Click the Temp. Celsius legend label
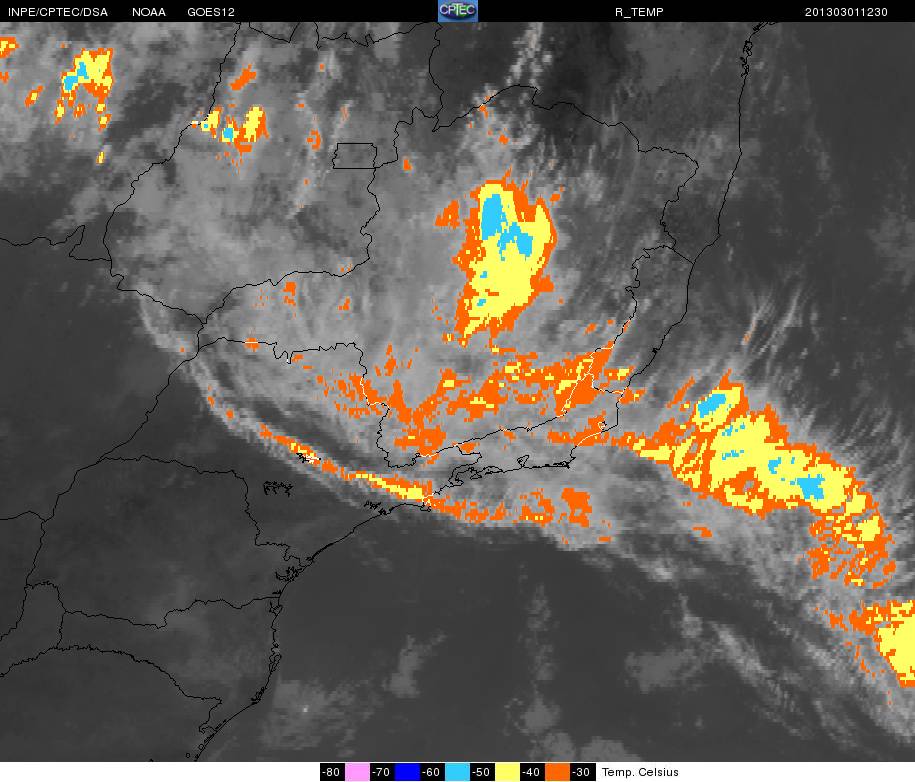This screenshot has width=915, height=782. (640, 772)
